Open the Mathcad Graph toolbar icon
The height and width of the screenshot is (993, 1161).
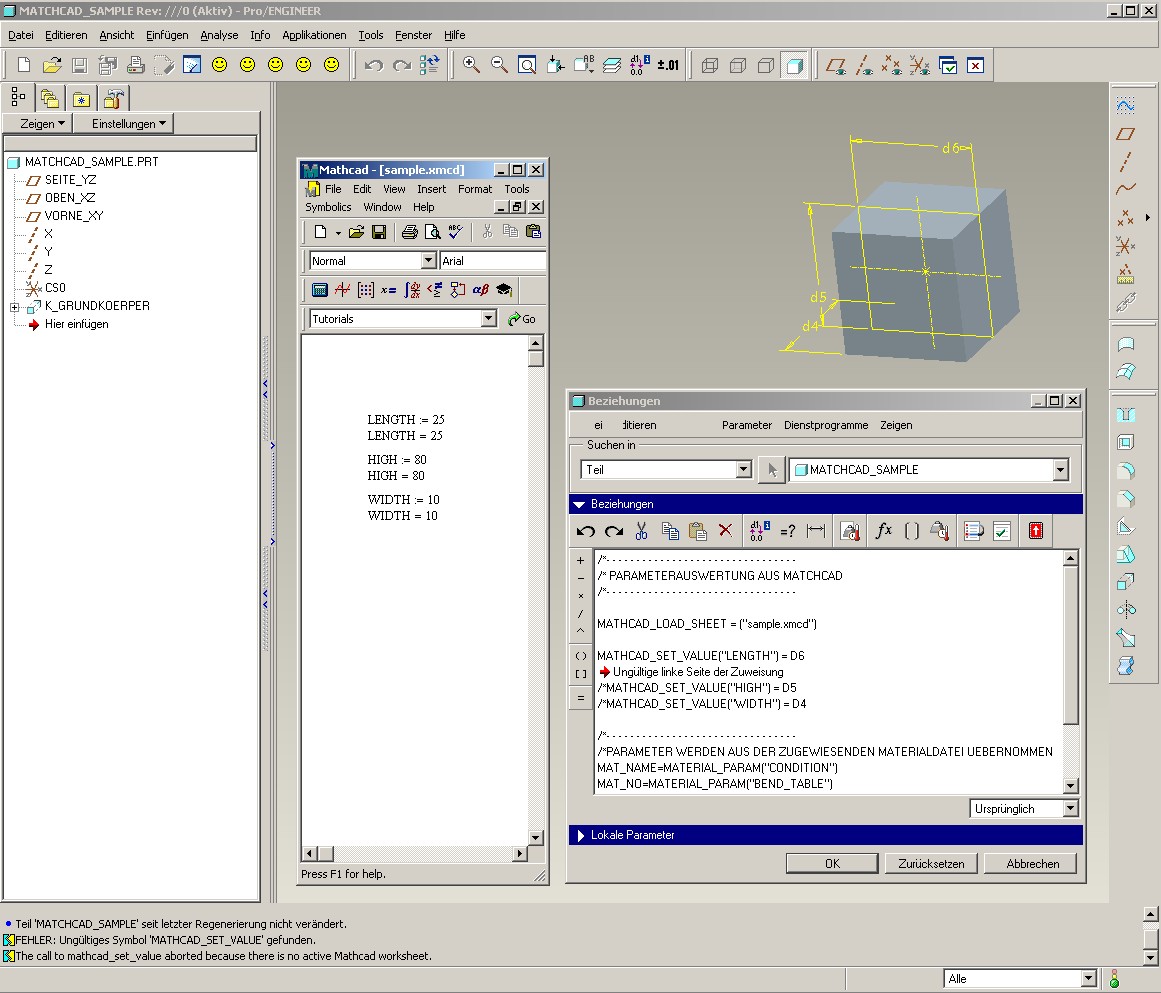342,290
